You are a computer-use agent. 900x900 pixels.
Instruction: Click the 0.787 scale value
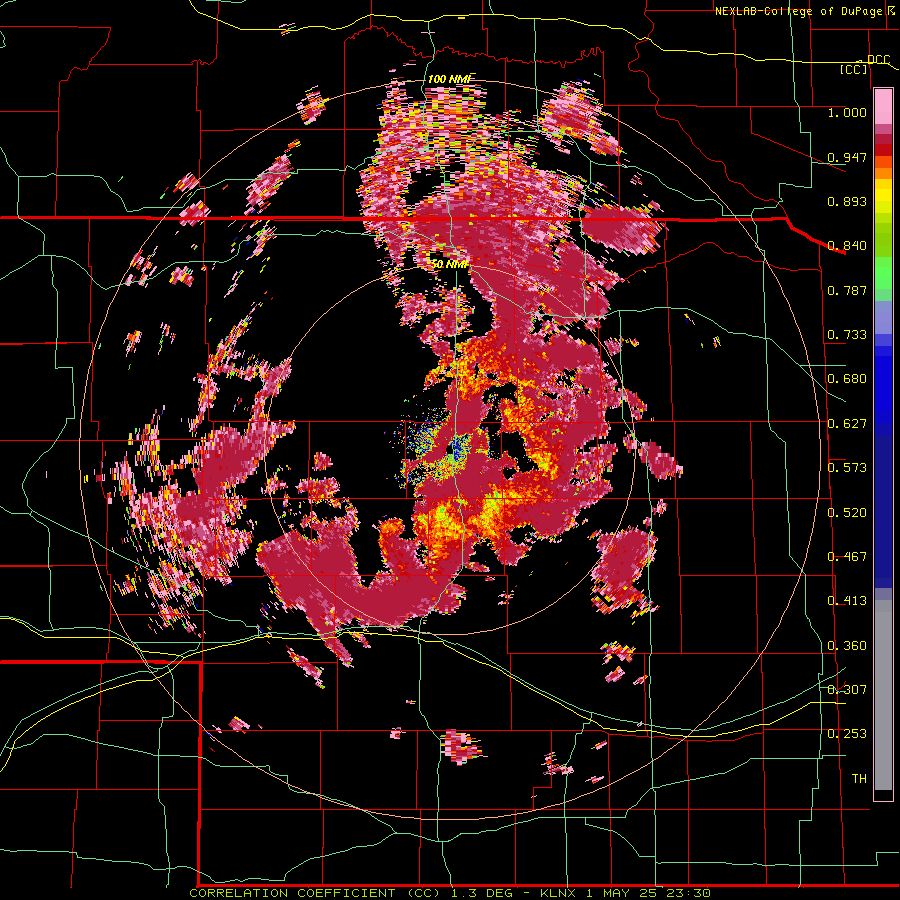pyautogui.click(x=847, y=290)
